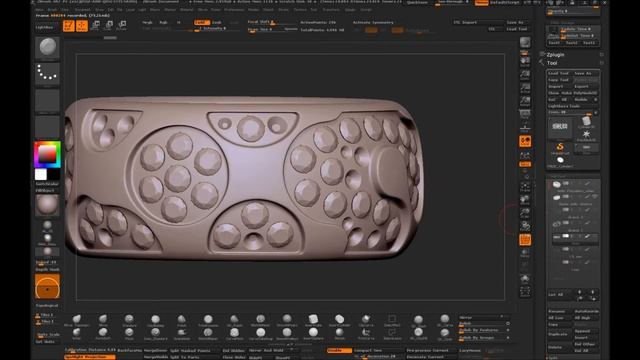Click the QuickSave button in the title bar
Image resolution: width=640 pixels, height=360 pixels.
pos(416,2)
